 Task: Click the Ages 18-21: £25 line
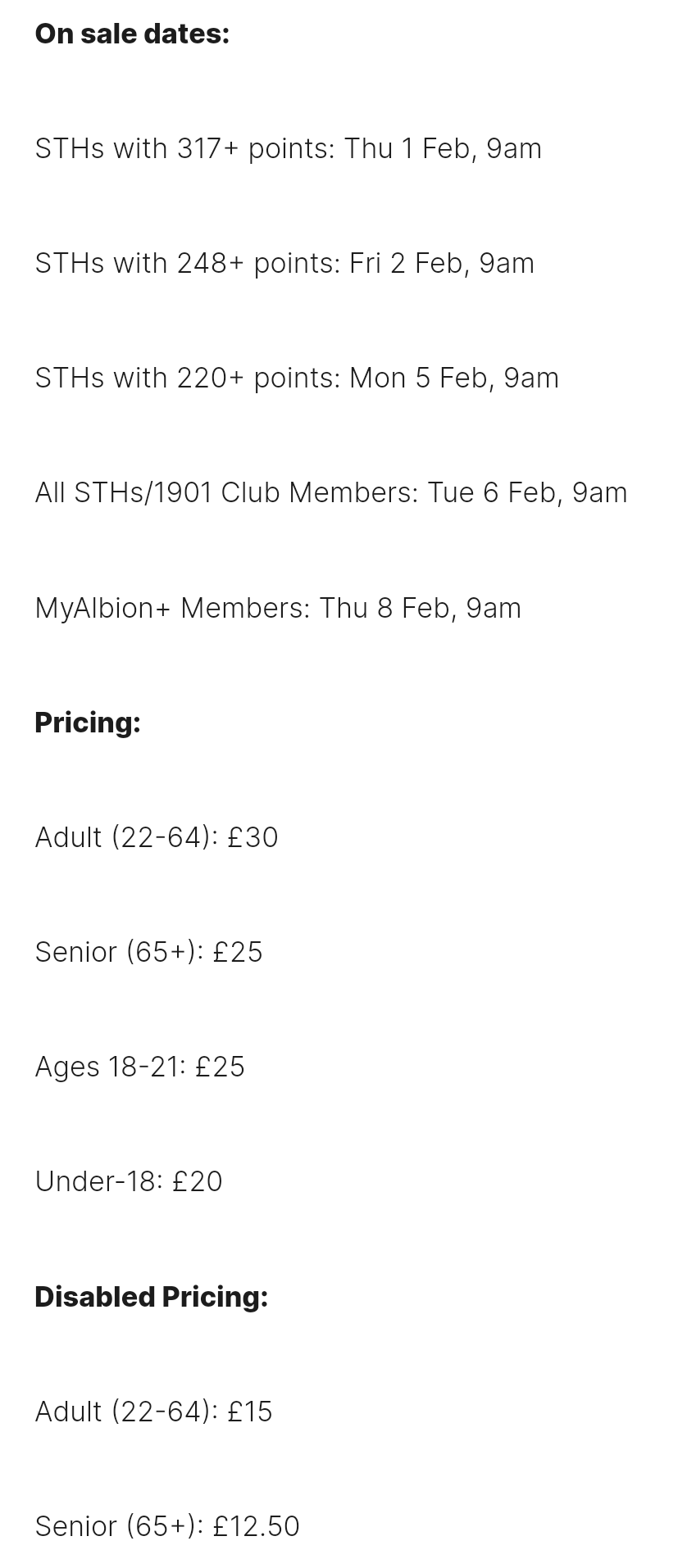pos(139,1067)
